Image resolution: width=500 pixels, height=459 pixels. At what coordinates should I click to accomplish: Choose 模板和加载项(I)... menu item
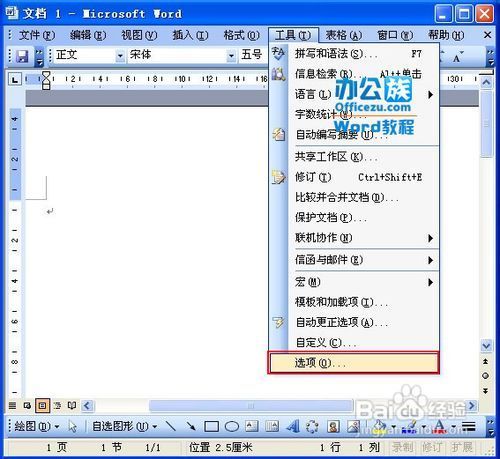pos(354,302)
